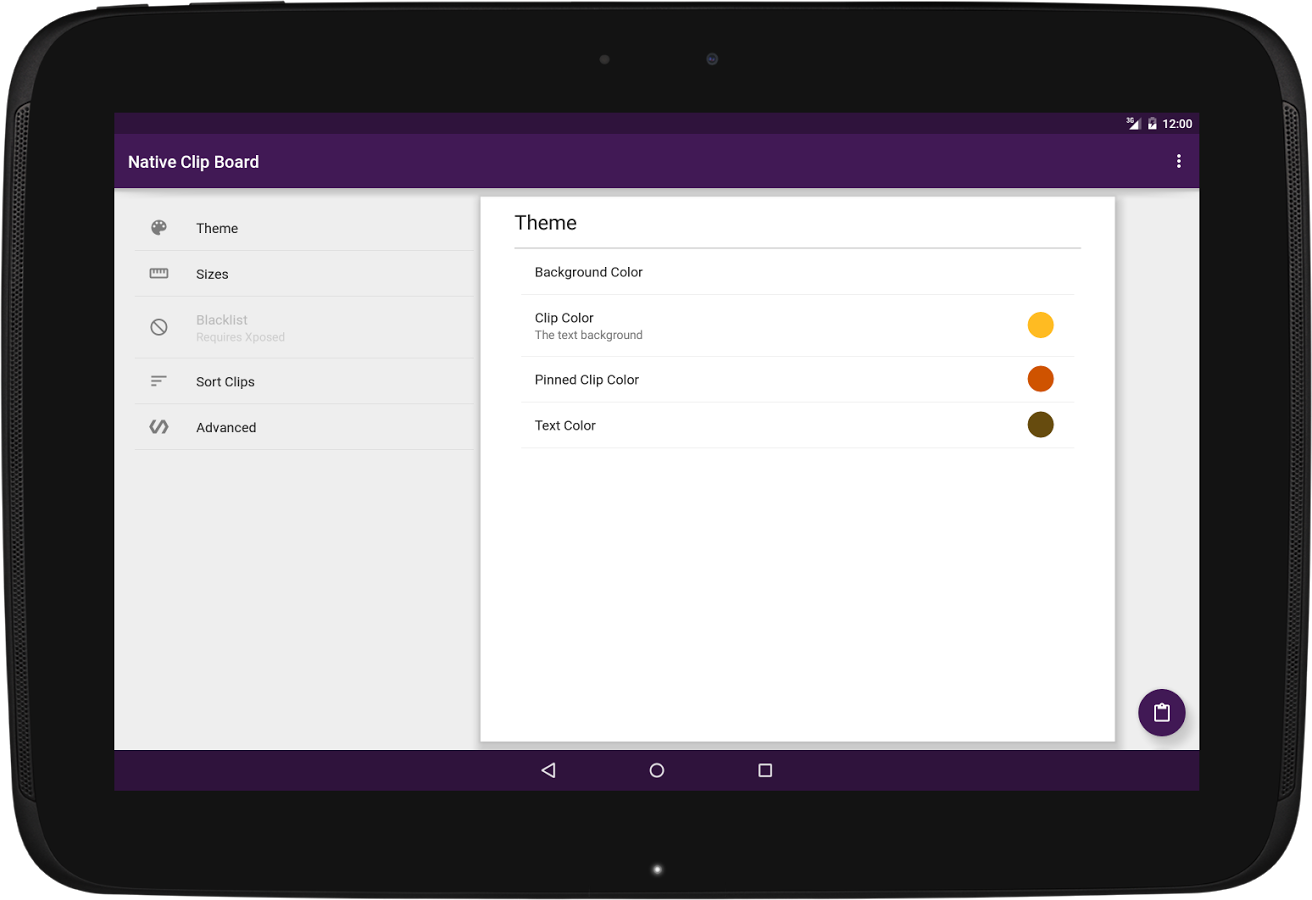Click the Native Clip Board title
1312x900 pixels.
(x=193, y=161)
